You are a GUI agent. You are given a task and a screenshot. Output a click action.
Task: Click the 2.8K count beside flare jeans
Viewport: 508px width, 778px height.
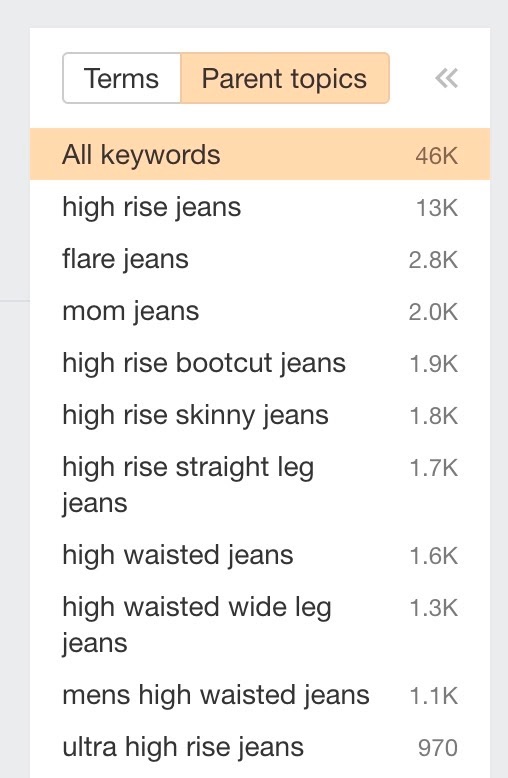point(433,260)
